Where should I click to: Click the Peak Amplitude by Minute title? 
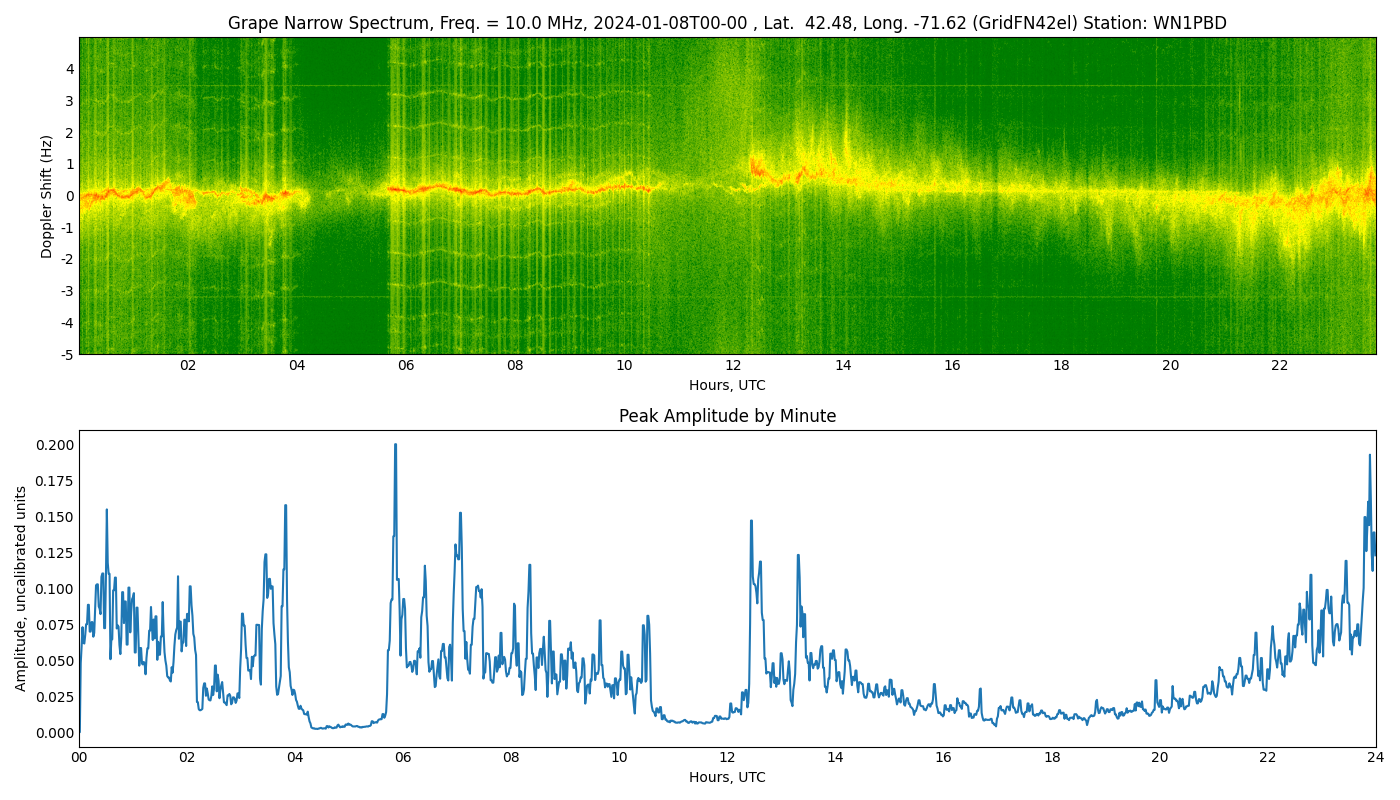(727, 416)
